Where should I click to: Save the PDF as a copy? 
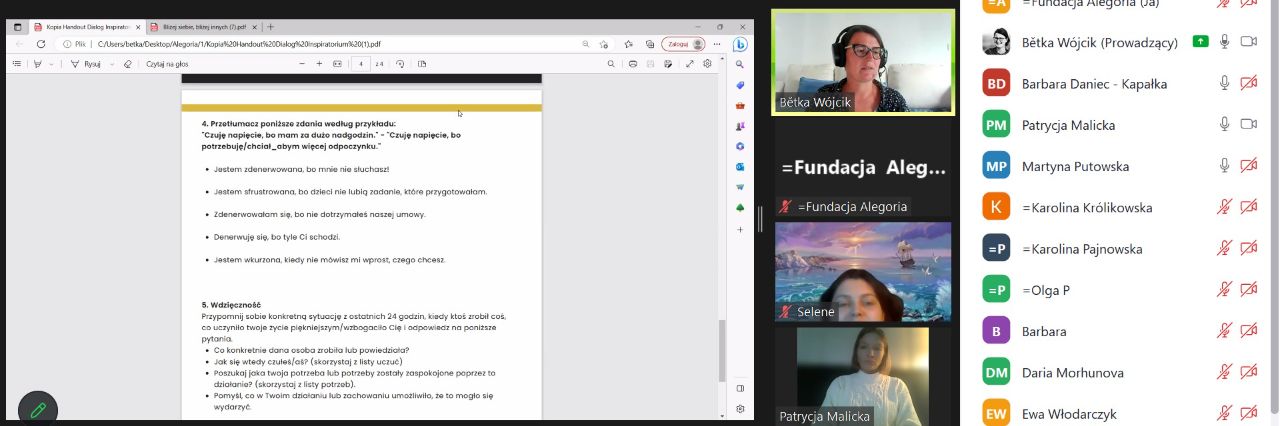[x=667, y=63]
